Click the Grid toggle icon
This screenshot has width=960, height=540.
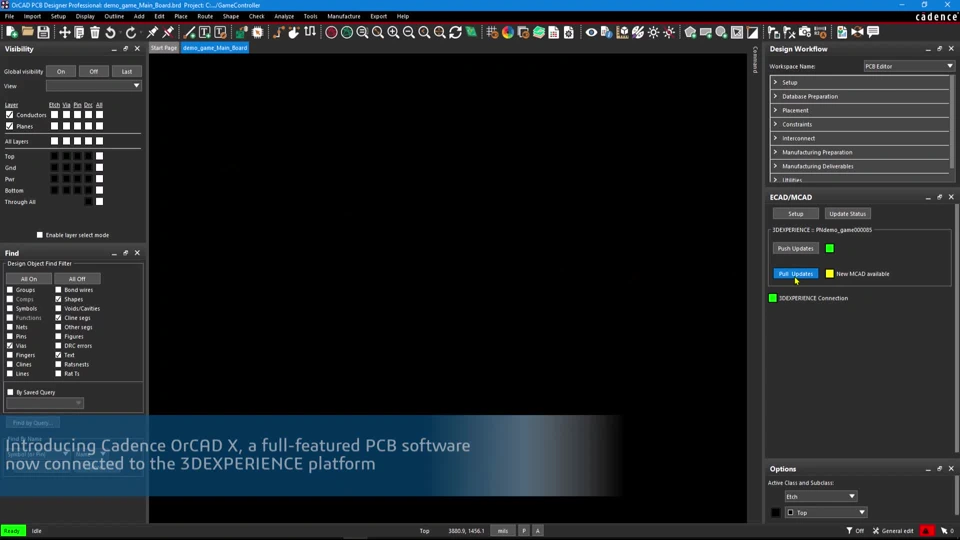[x=492, y=32]
